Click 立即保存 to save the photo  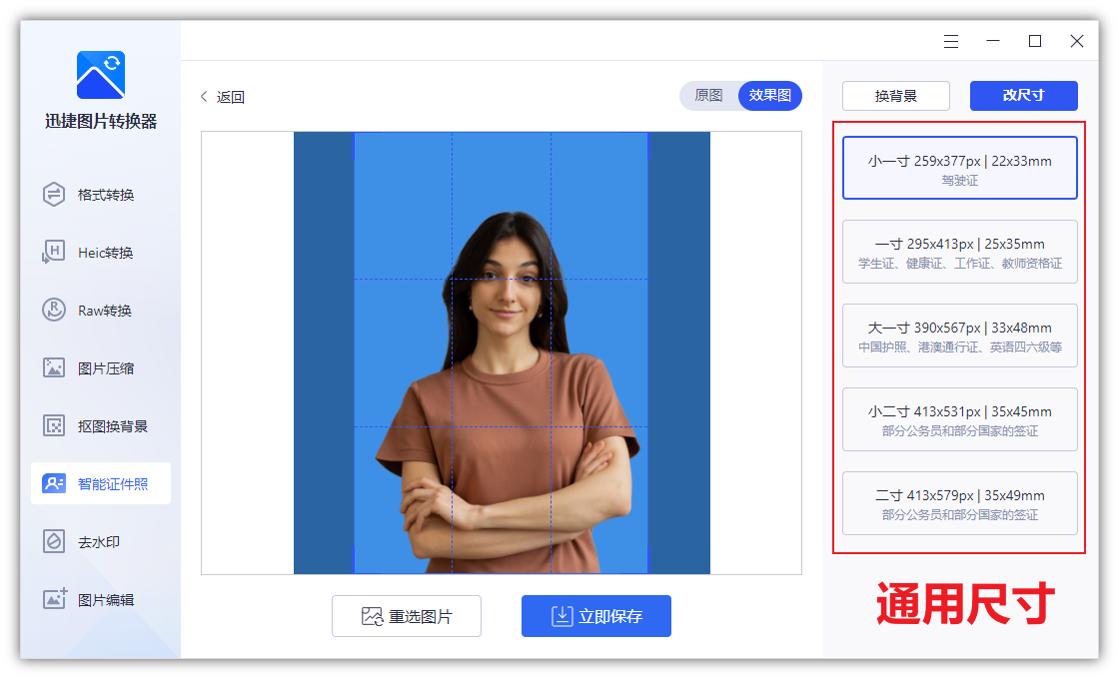coord(596,616)
